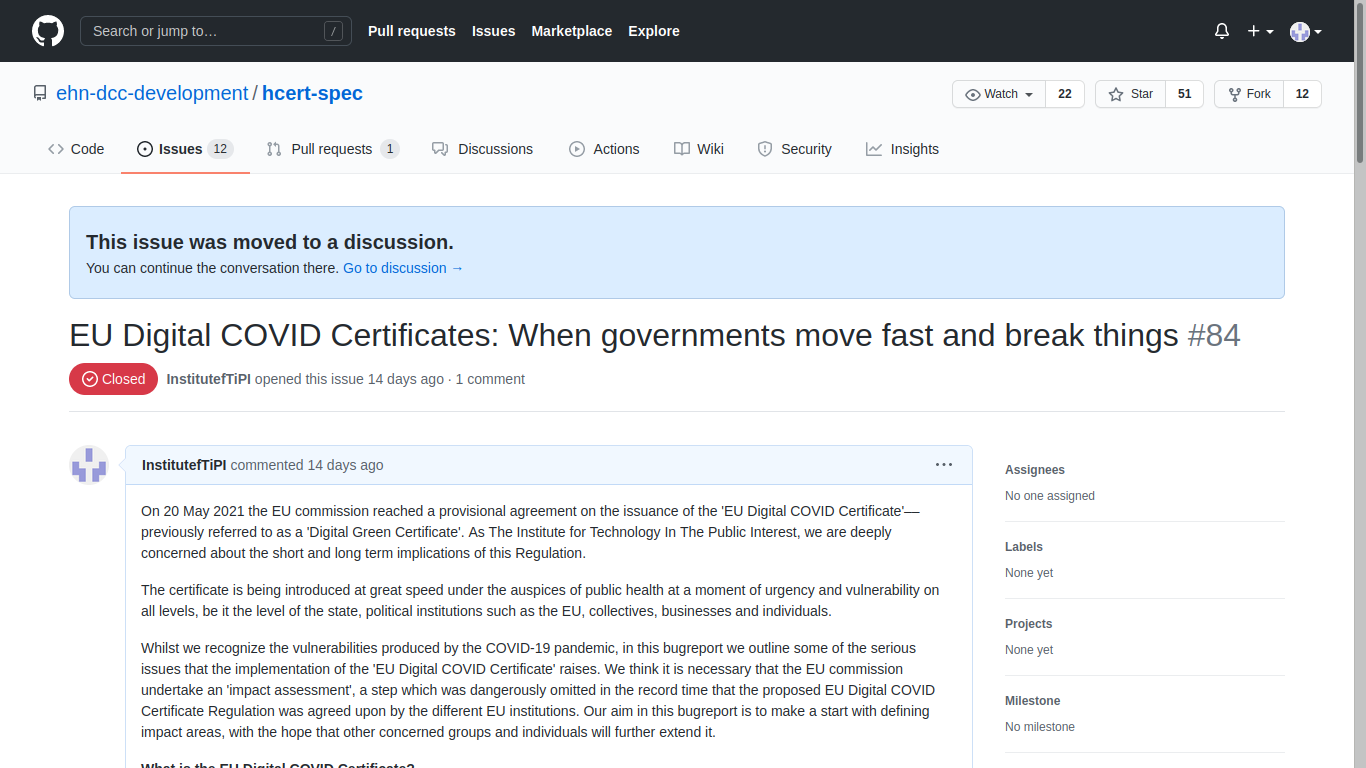Open the ehn-dcc-development organization link
The height and width of the screenshot is (768, 1366).
[152, 94]
